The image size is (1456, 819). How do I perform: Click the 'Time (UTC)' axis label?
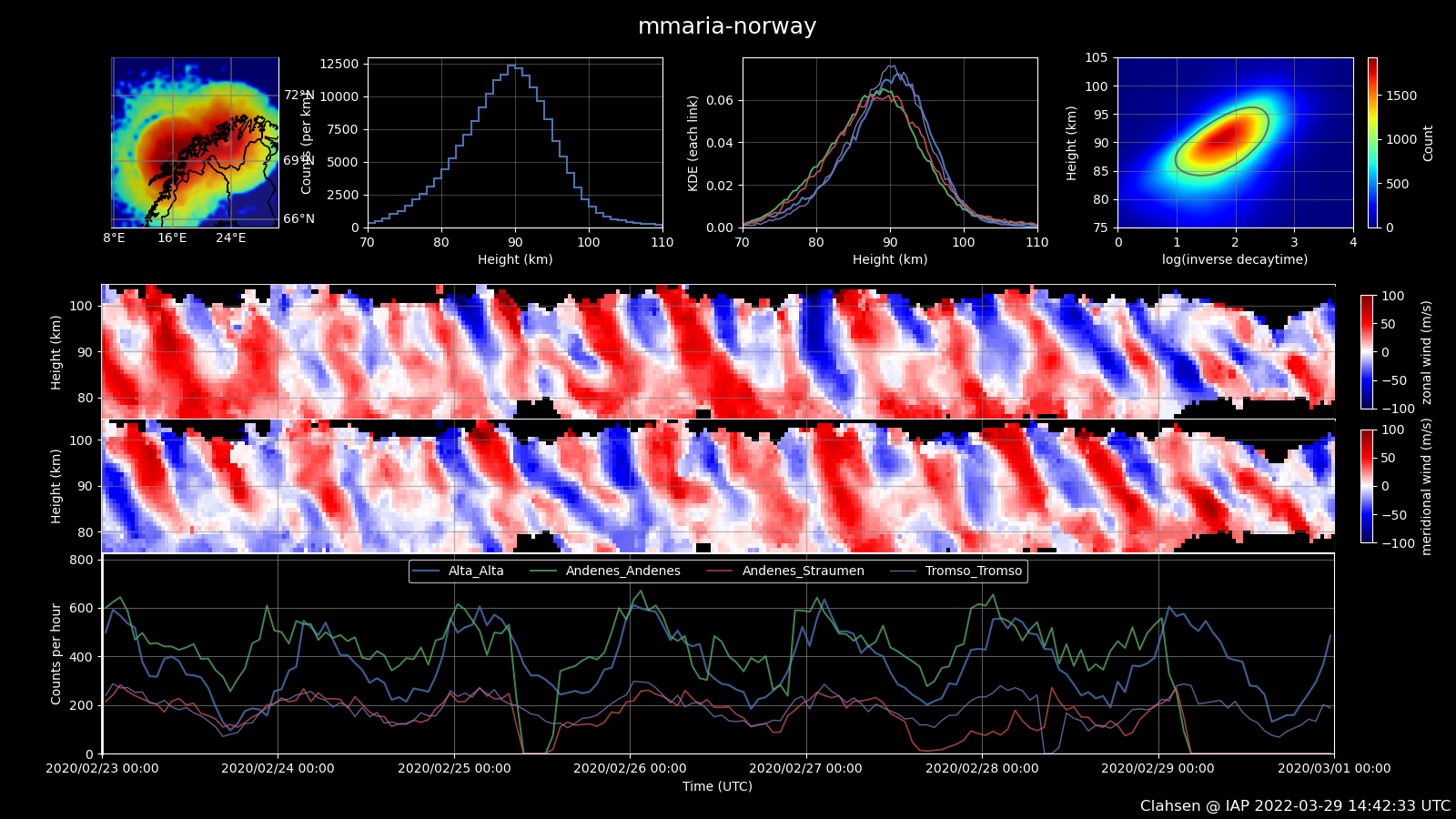tap(718, 786)
